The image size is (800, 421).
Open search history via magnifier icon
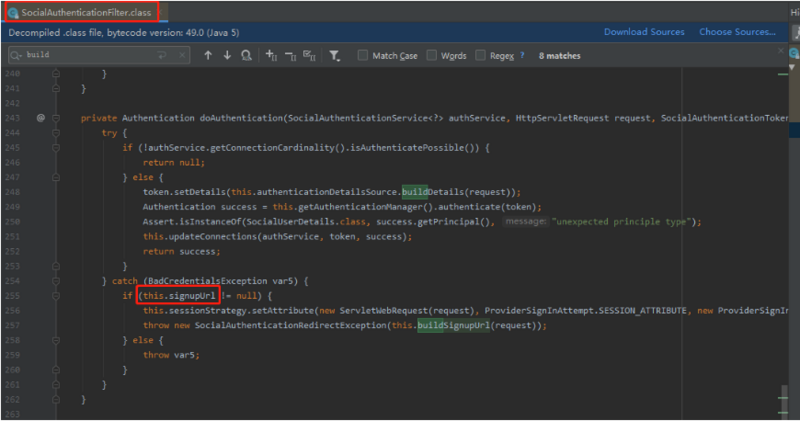[16, 55]
